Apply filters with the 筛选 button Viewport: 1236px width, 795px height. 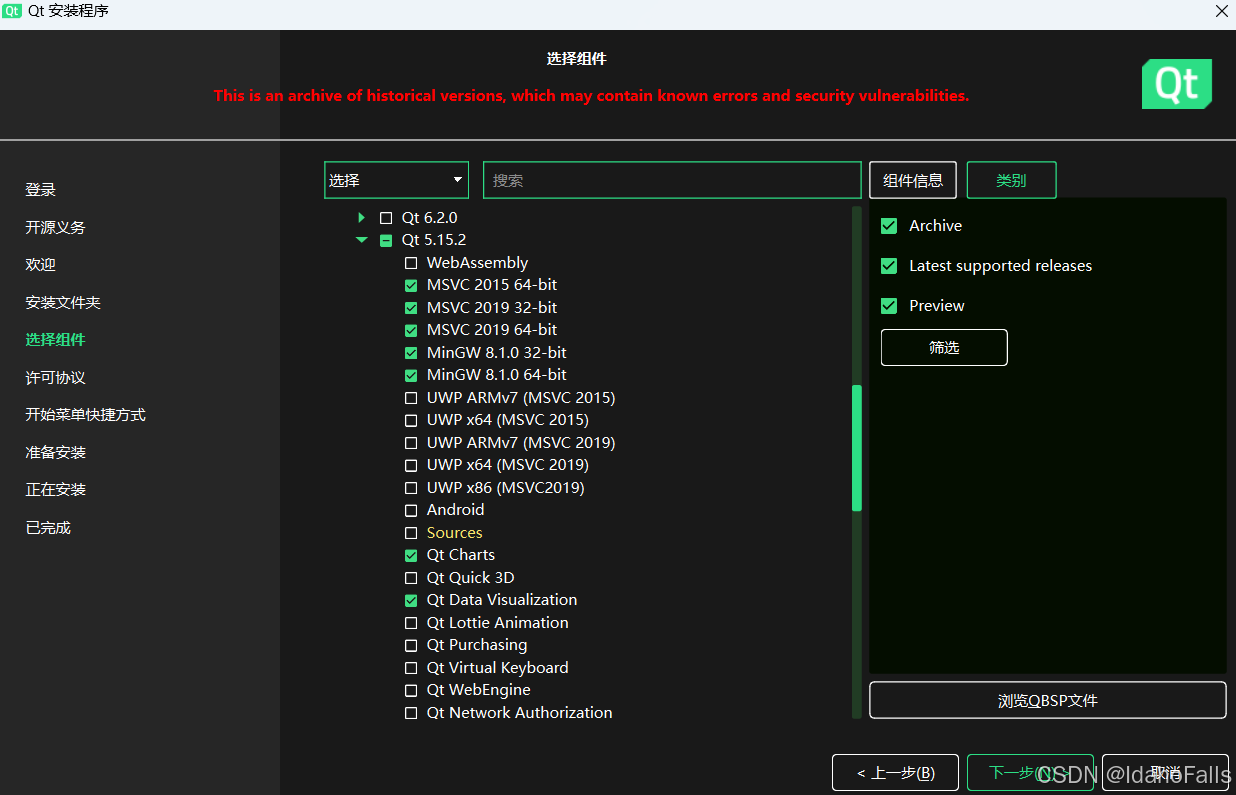click(944, 347)
